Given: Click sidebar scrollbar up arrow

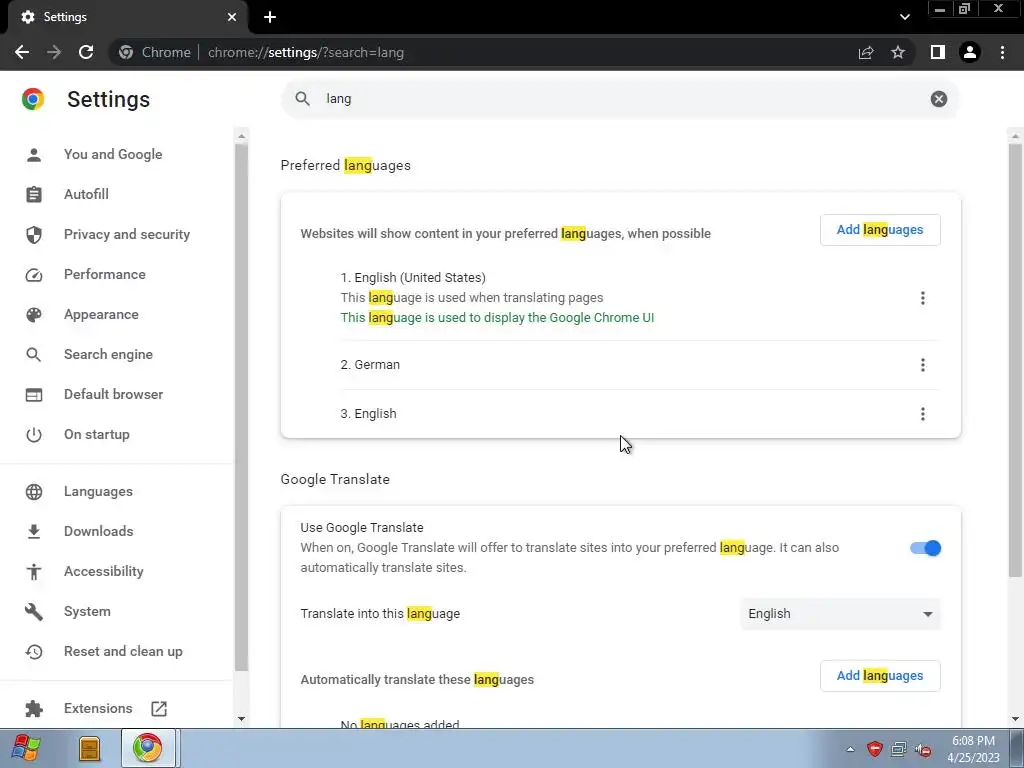Looking at the screenshot, I should pyautogui.click(x=242, y=136).
